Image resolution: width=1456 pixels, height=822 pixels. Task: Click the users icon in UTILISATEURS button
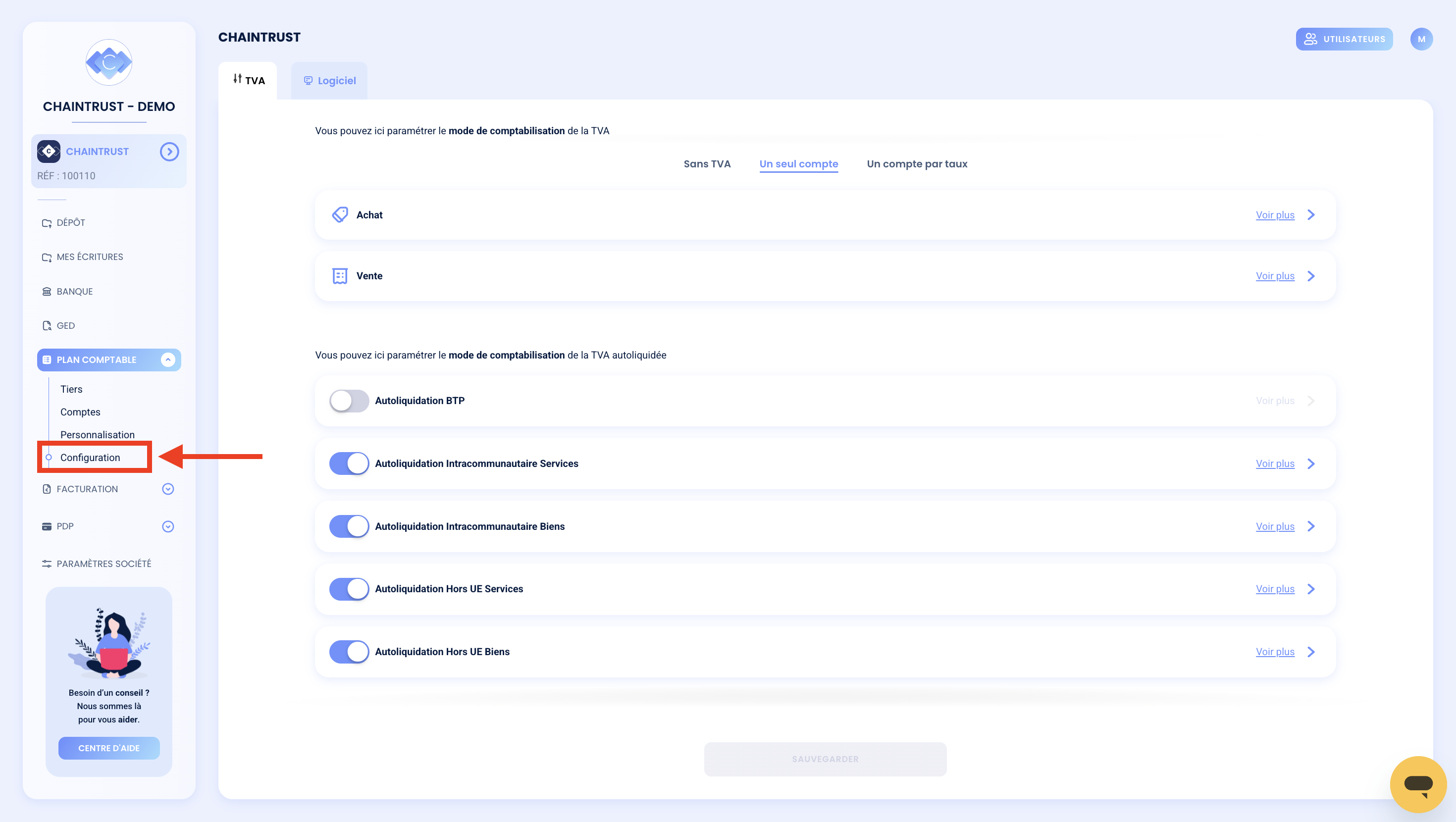(x=1310, y=39)
